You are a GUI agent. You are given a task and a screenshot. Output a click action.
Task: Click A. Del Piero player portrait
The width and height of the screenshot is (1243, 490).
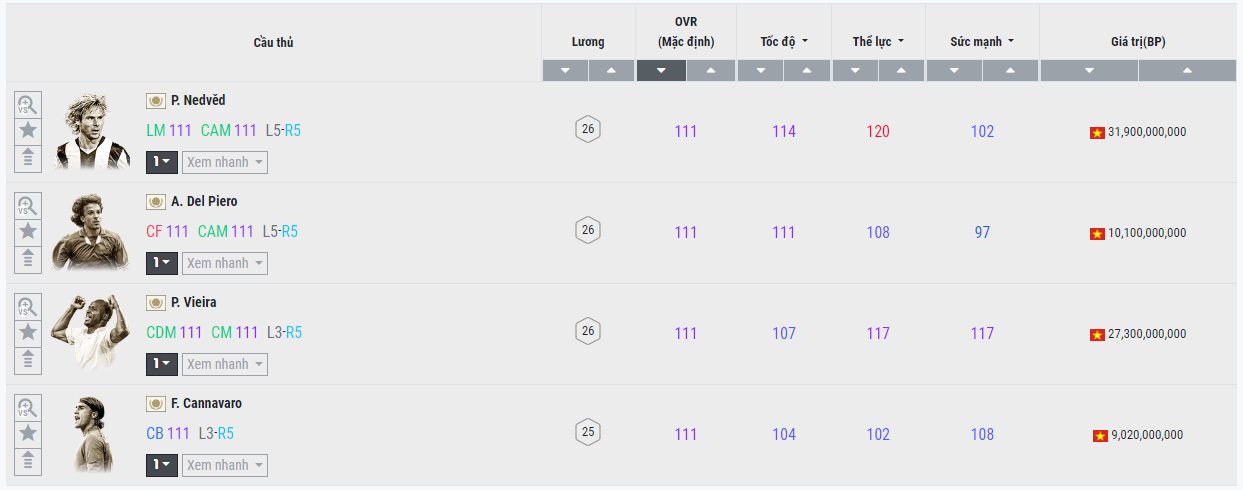point(91,232)
